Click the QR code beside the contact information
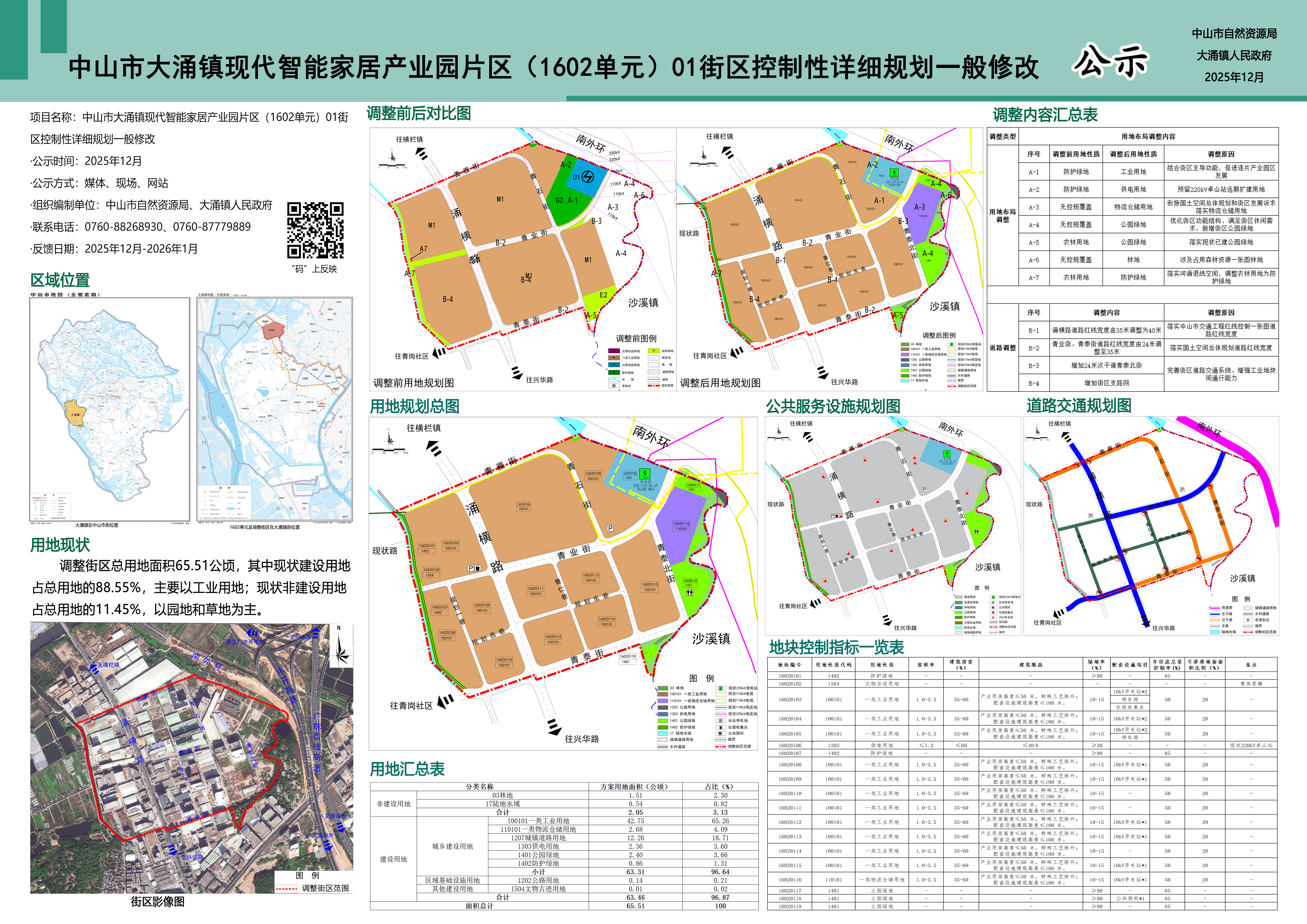 pyautogui.click(x=315, y=230)
